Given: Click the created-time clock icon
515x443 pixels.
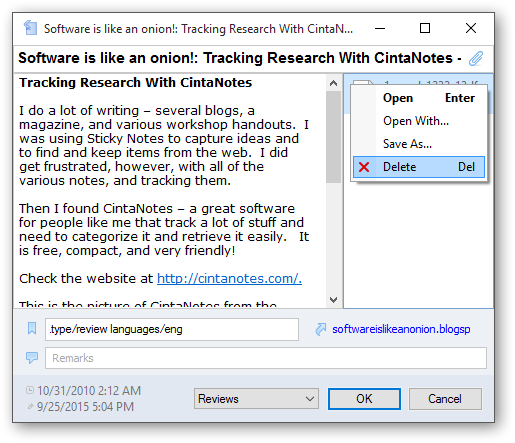Looking at the screenshot, I should [x=30, y=390].
